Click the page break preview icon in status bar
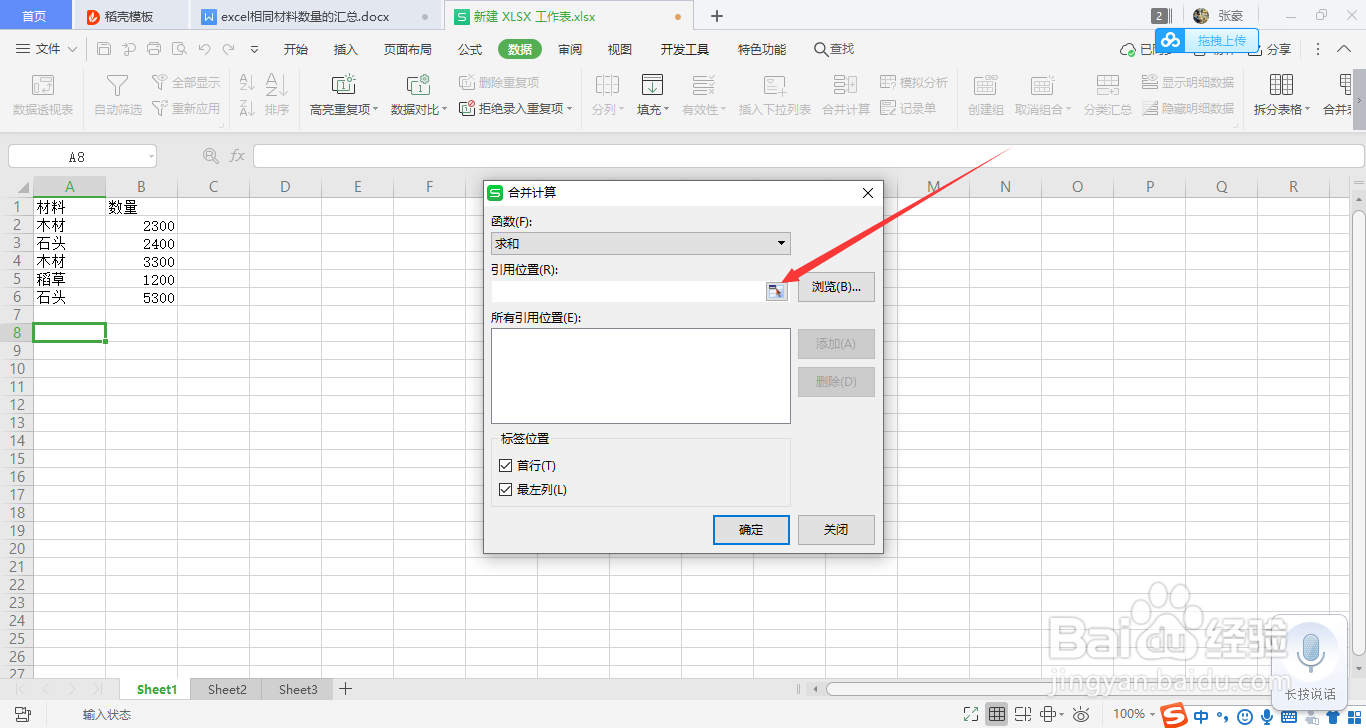 1022,714
